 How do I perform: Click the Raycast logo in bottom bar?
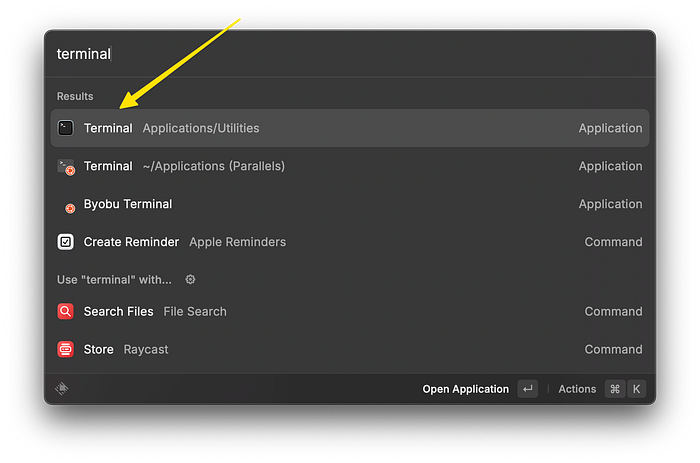click(62, 388)
